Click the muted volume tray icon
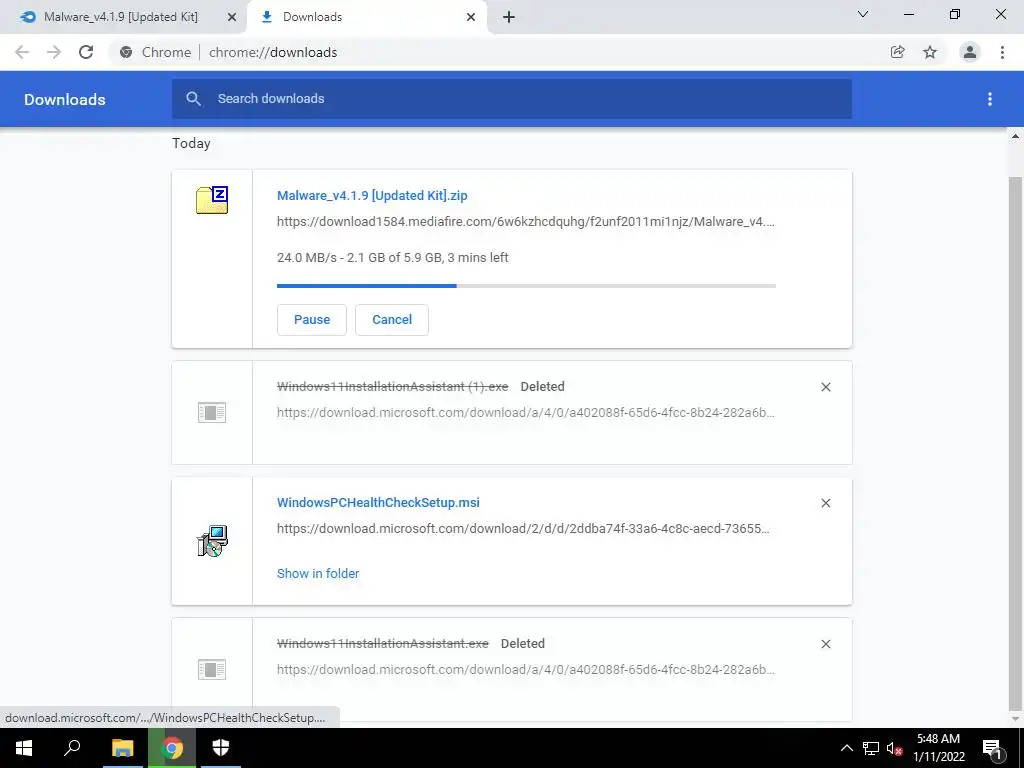Viewport: 1024px width, 768px height. point(894,748)
